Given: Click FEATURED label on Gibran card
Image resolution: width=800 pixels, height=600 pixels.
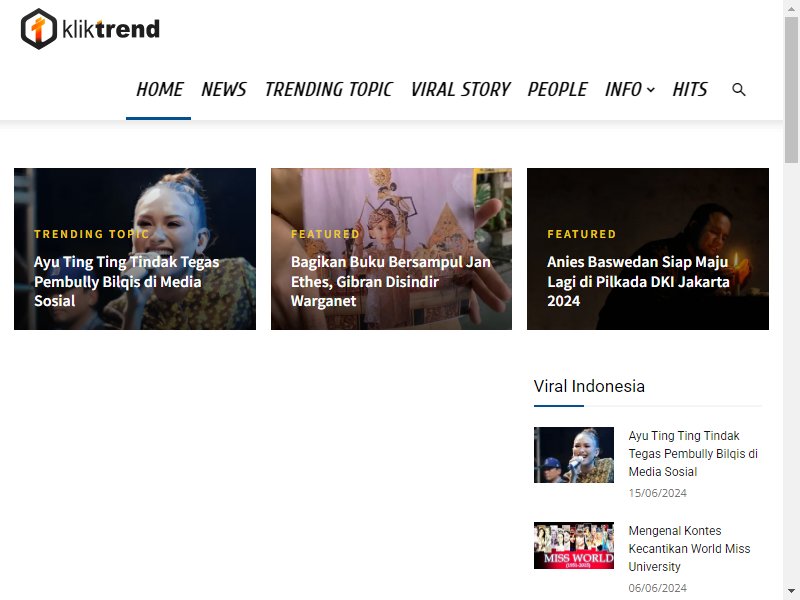Looking at the screenshot, I should point(325,234).
